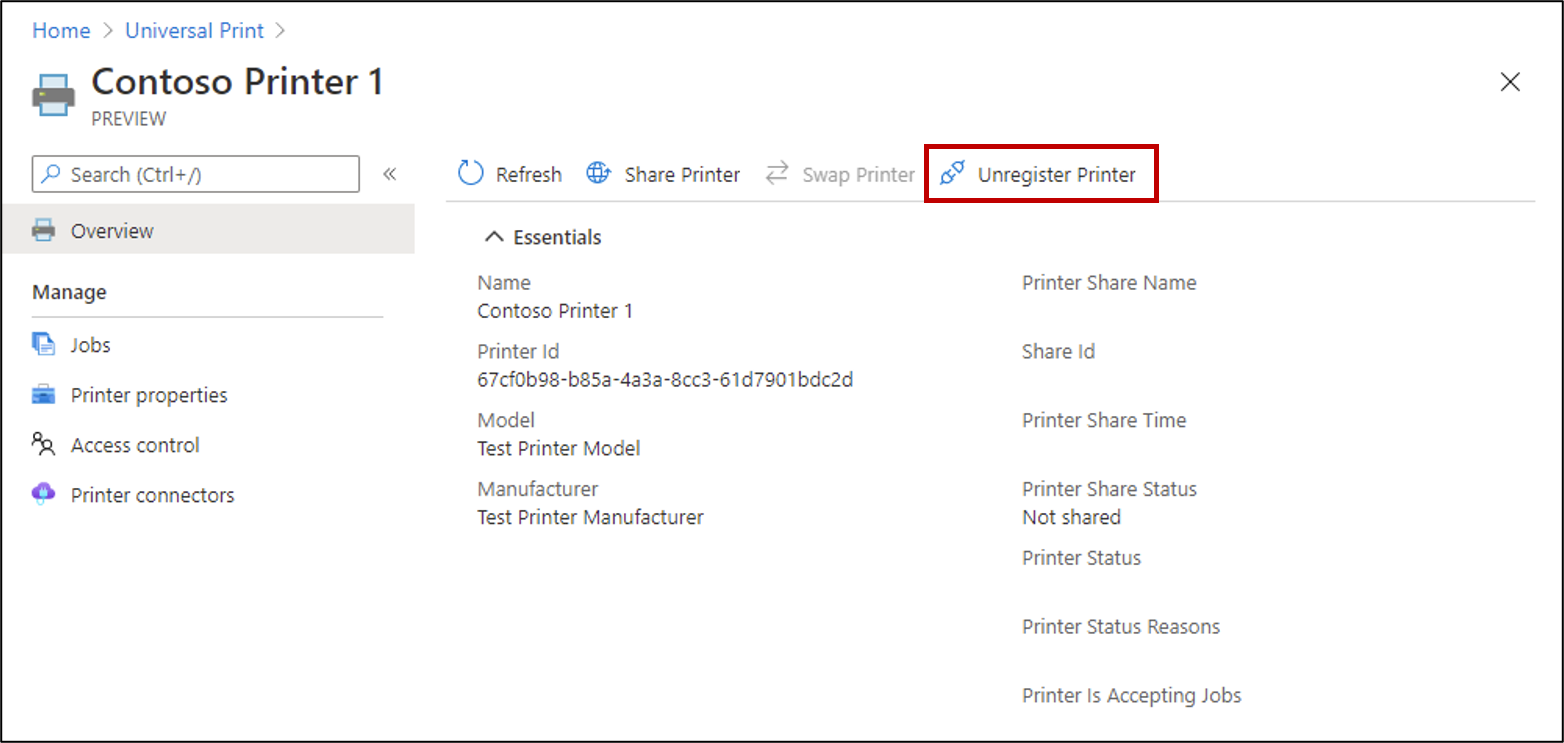
Task: Navigate to Universal Print via breadcrumb
Action: point(194,30)
